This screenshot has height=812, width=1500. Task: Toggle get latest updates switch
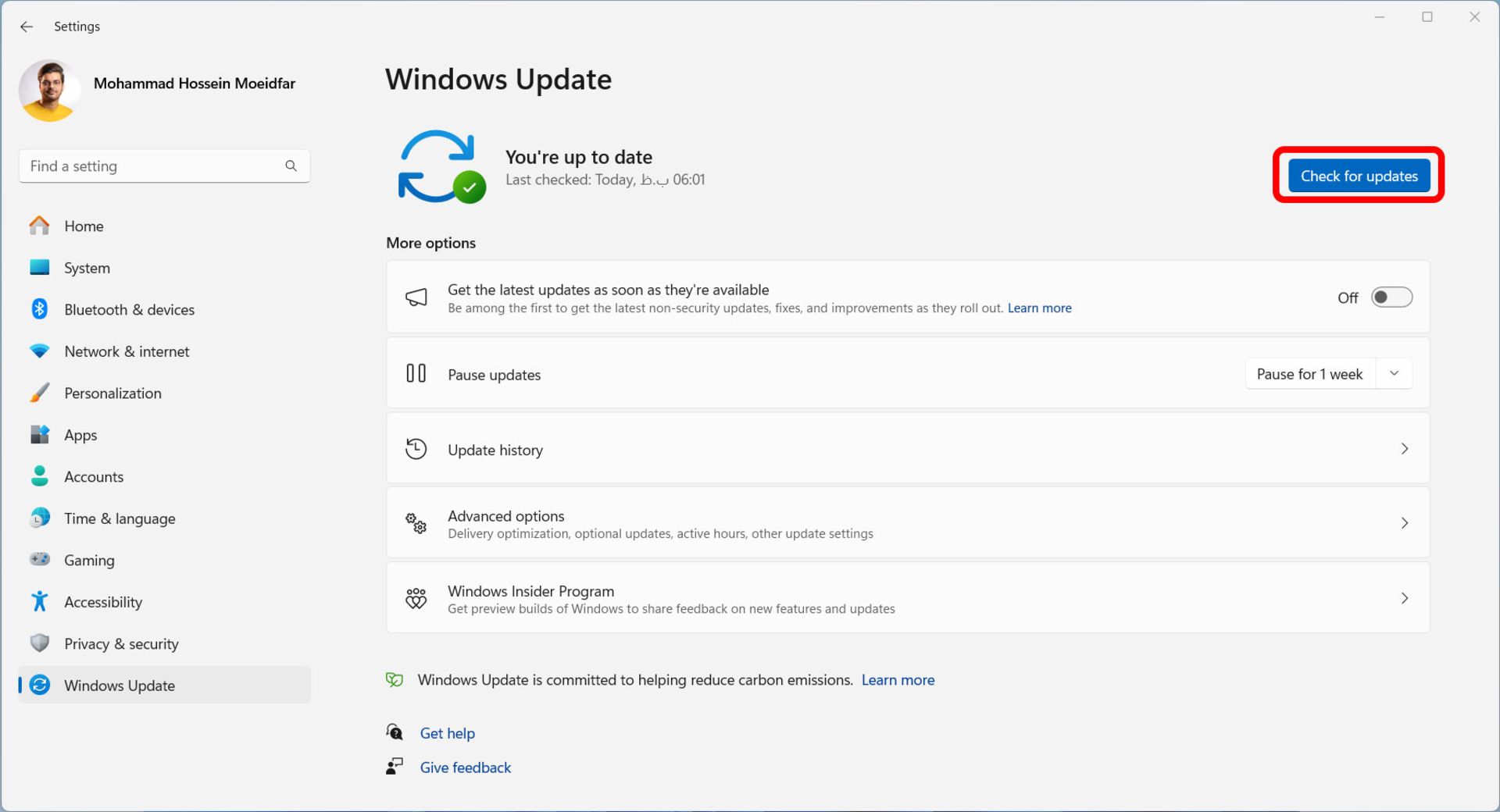1392,297
